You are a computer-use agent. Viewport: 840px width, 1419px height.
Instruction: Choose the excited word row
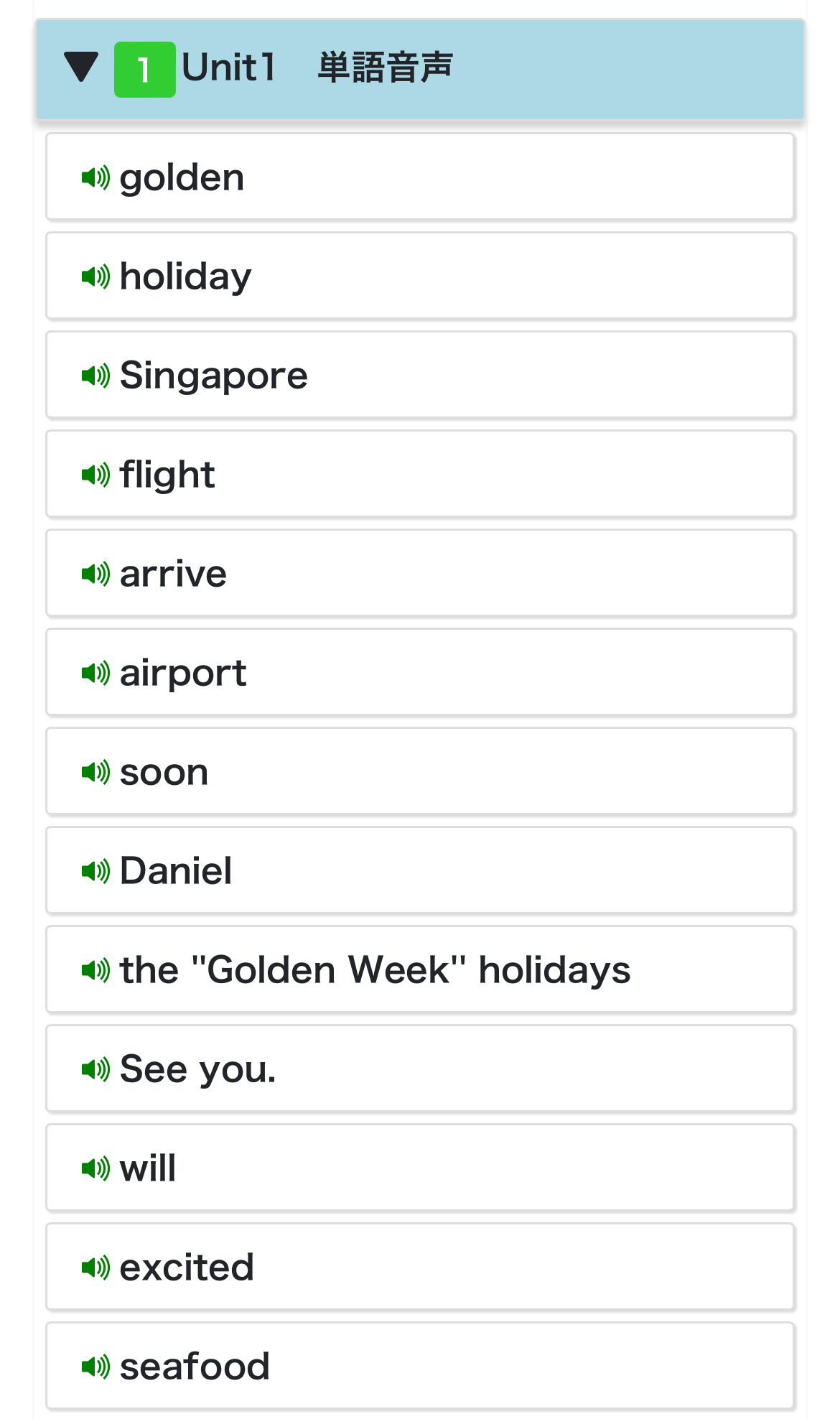tap(420, 1267)
